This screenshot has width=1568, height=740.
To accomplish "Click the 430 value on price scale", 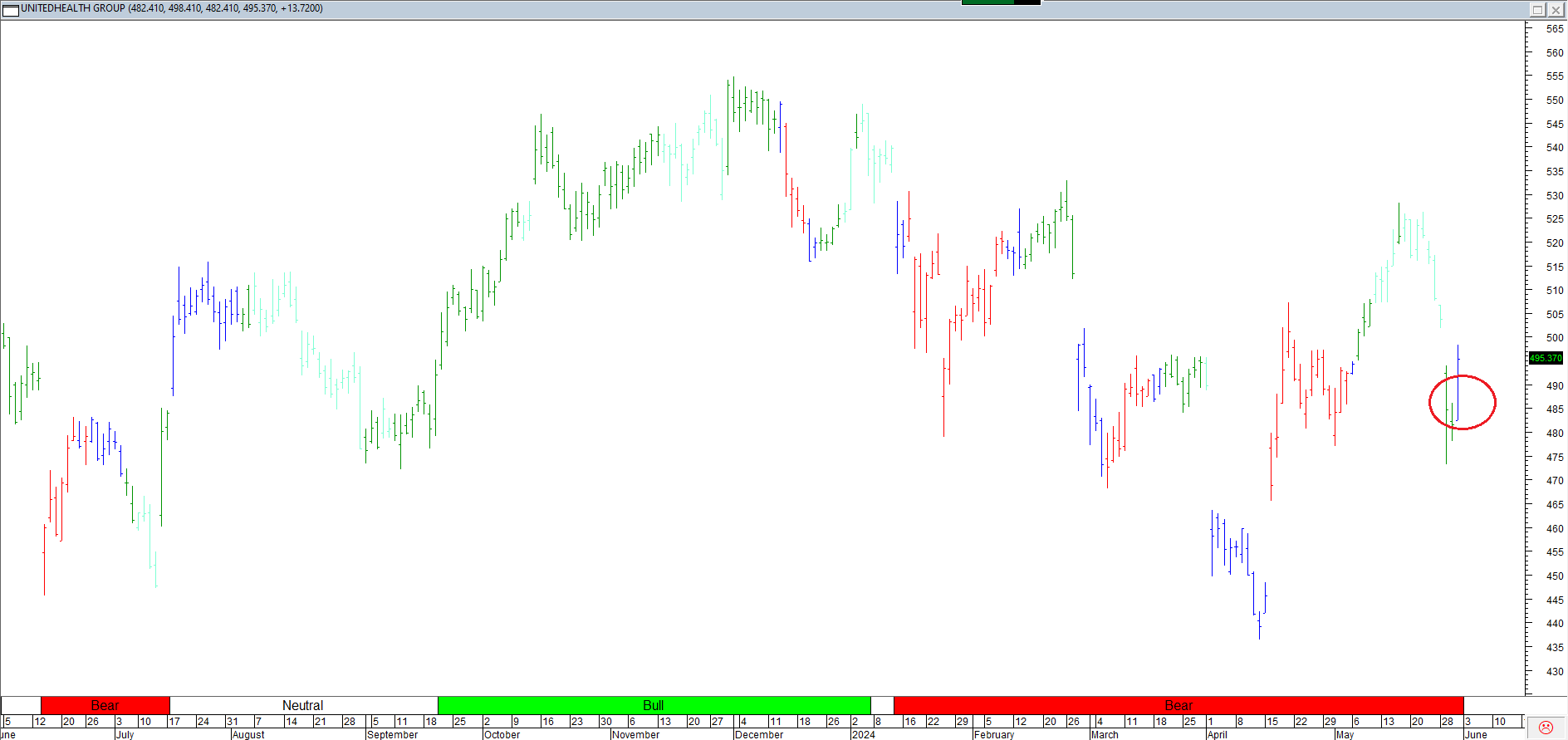I will 1555,671.
